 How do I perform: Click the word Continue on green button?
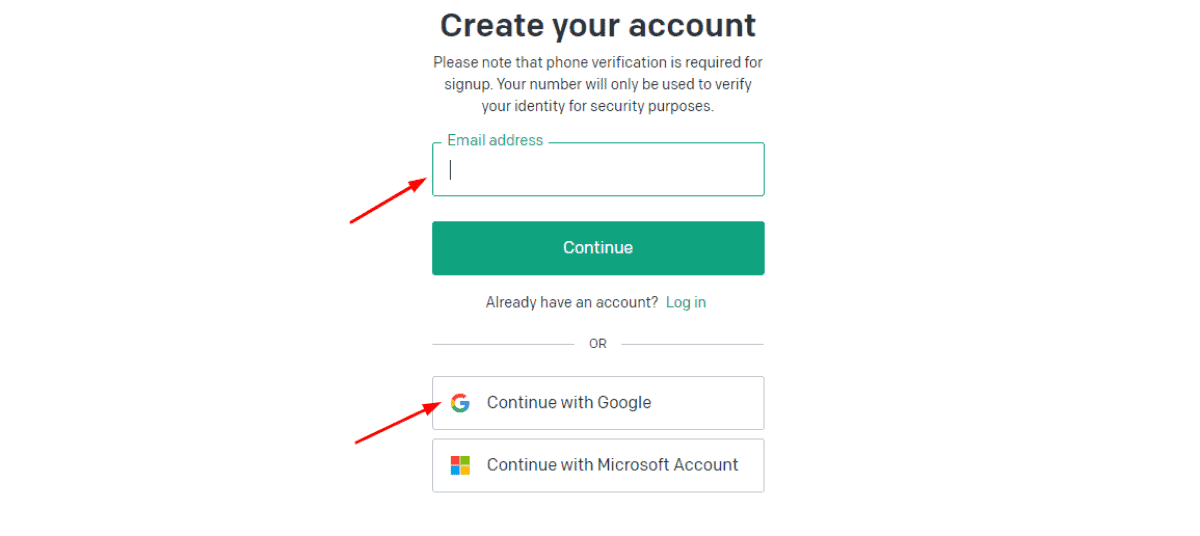tap(598, 248)
